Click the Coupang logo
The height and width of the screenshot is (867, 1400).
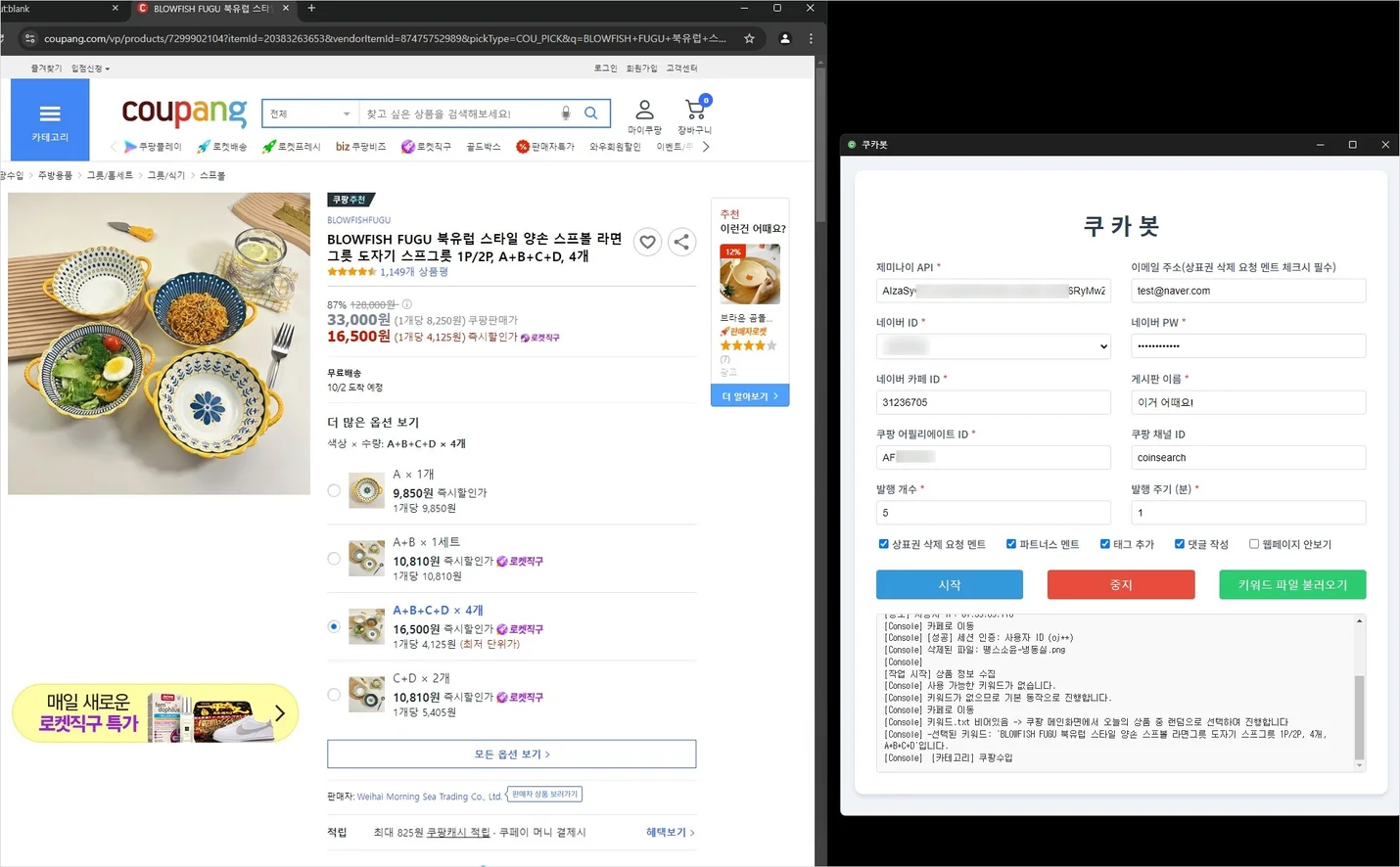tap(184, 113)
